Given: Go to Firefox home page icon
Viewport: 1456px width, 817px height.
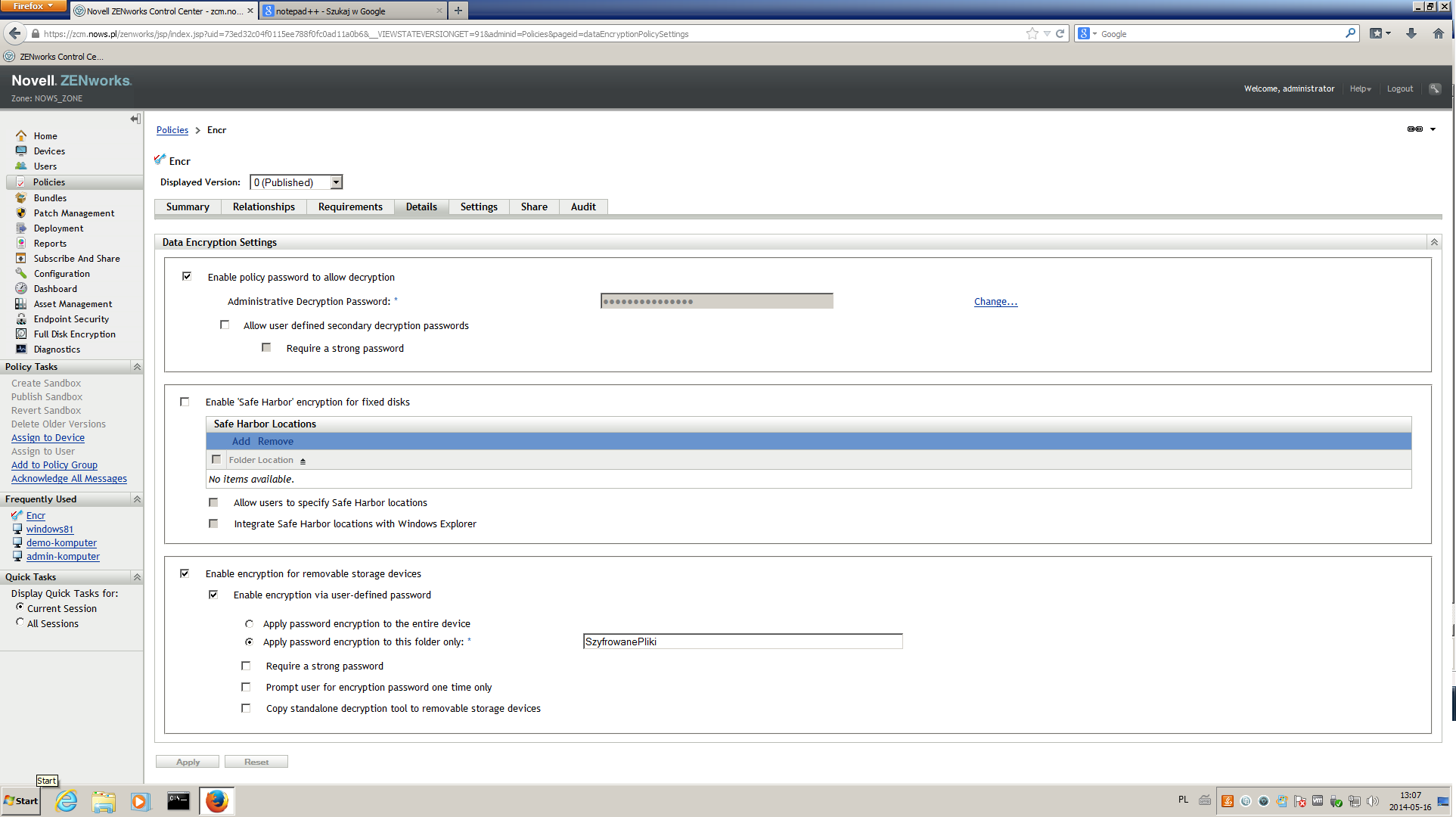Looking at the screenshot, I should click(1438, 33).
